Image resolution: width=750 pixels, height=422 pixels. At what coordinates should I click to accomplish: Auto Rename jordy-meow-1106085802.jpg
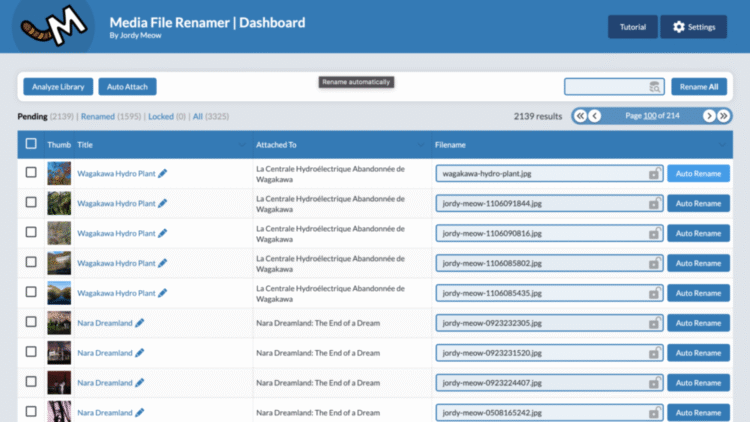coord(698,263)
